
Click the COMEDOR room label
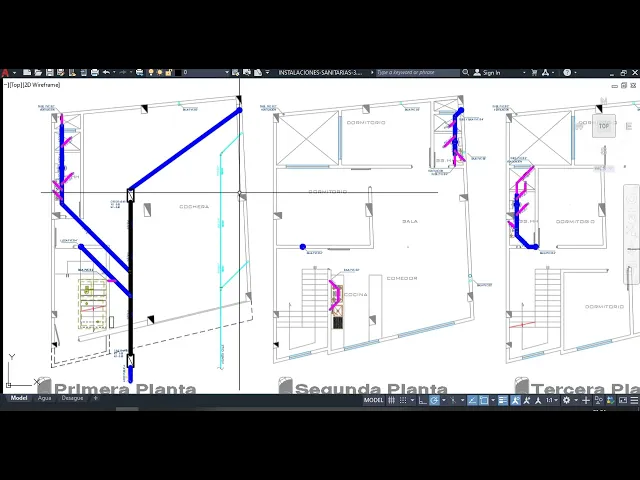tap(402, 278)
